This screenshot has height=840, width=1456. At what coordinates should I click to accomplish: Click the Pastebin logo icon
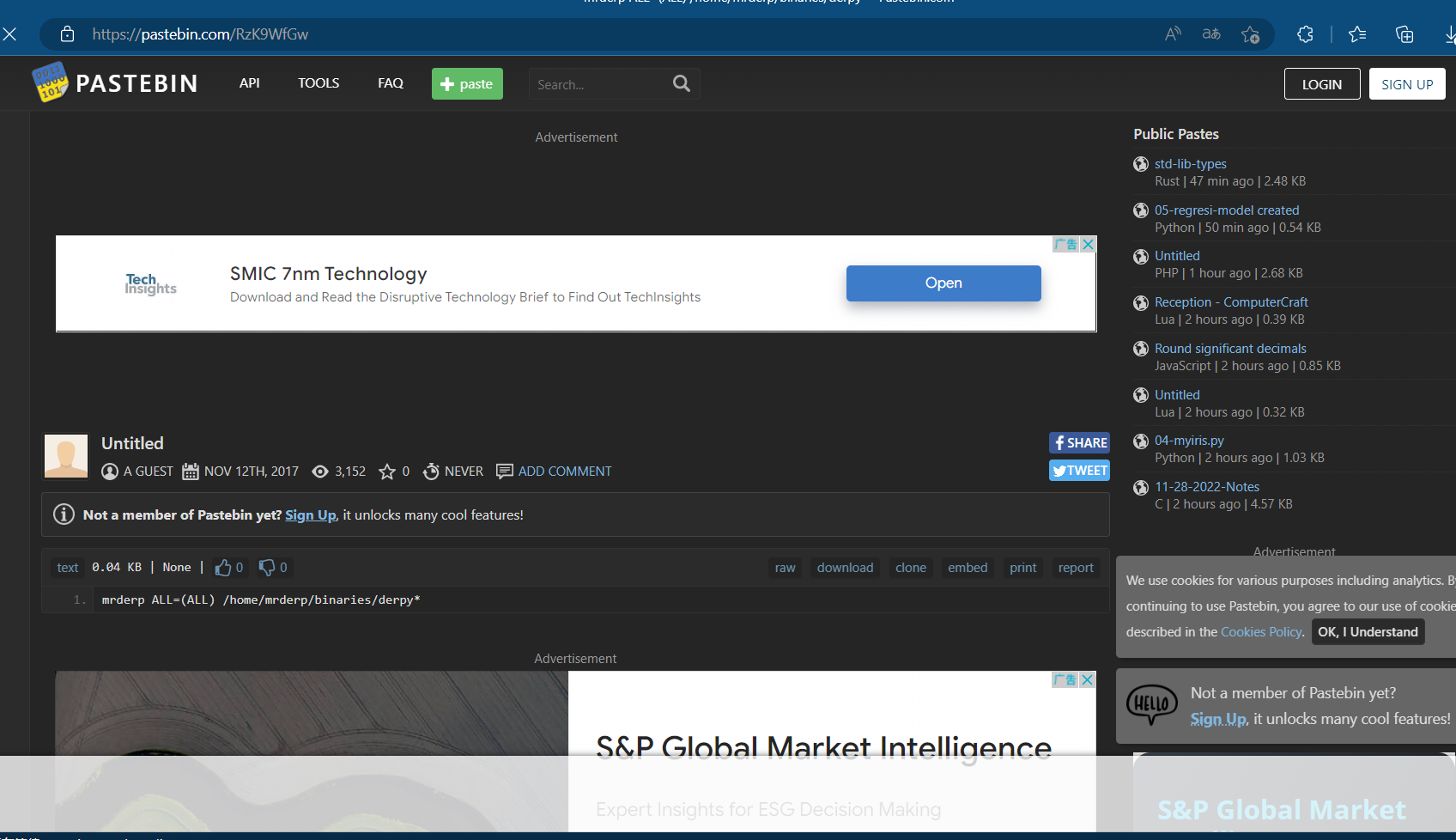pos(50,82)
